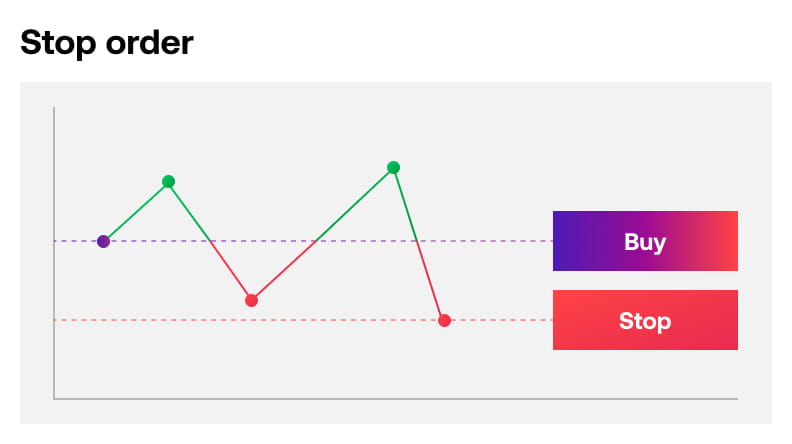Click the horizontal x-axis line
This screenshot has height=444, width=792.
tap(400, 399)
